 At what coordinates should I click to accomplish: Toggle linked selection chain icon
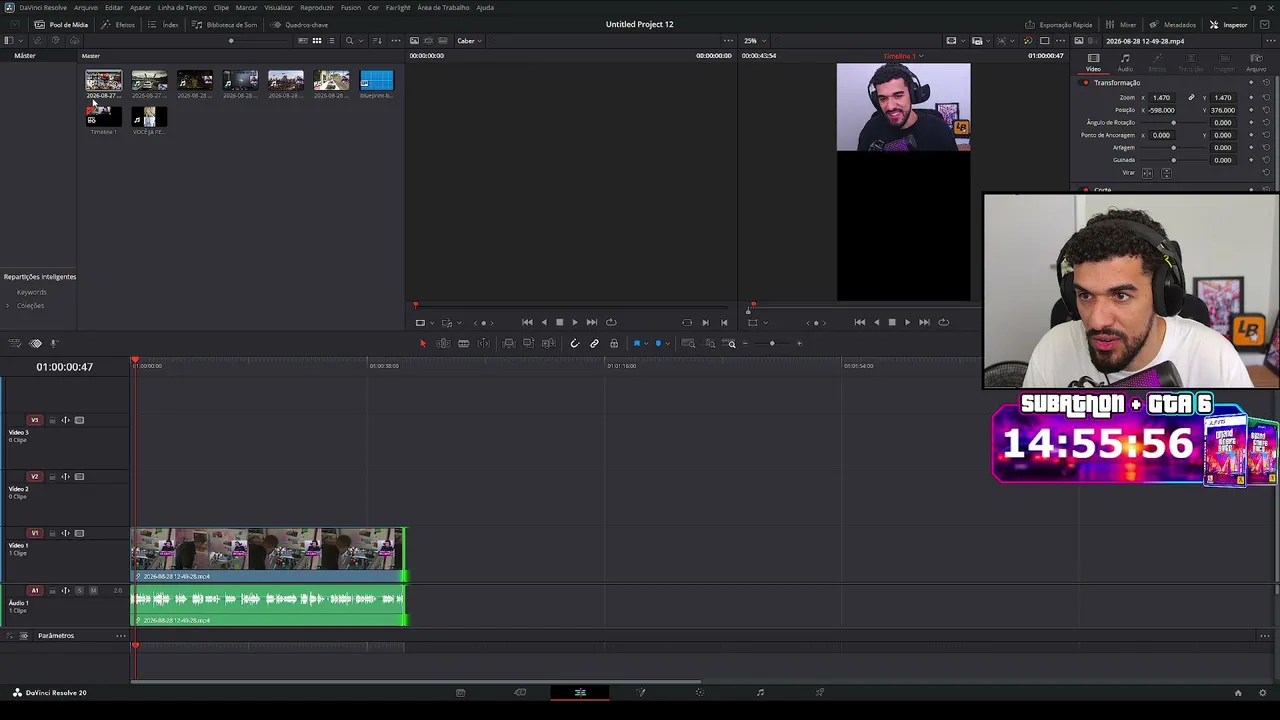594,344
